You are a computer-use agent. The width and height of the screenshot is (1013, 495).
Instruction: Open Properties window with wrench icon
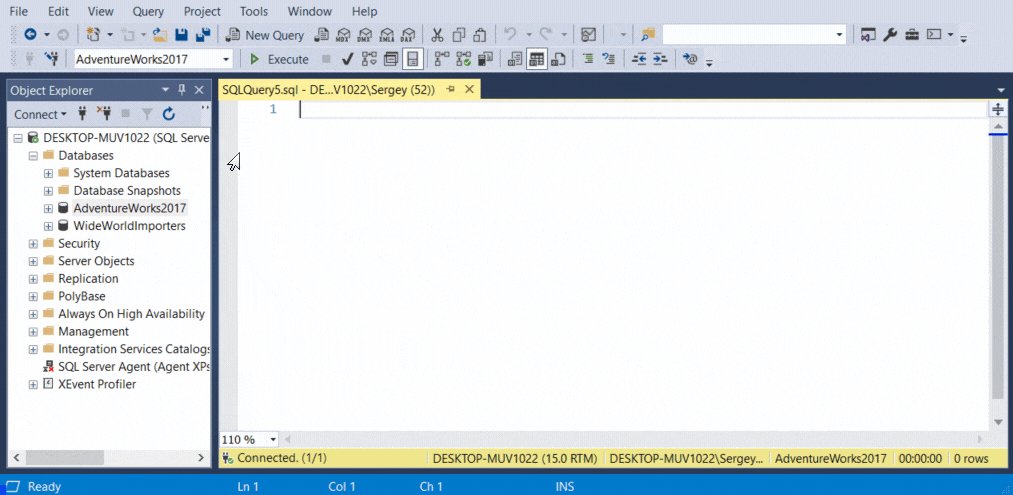pos(890,35)
